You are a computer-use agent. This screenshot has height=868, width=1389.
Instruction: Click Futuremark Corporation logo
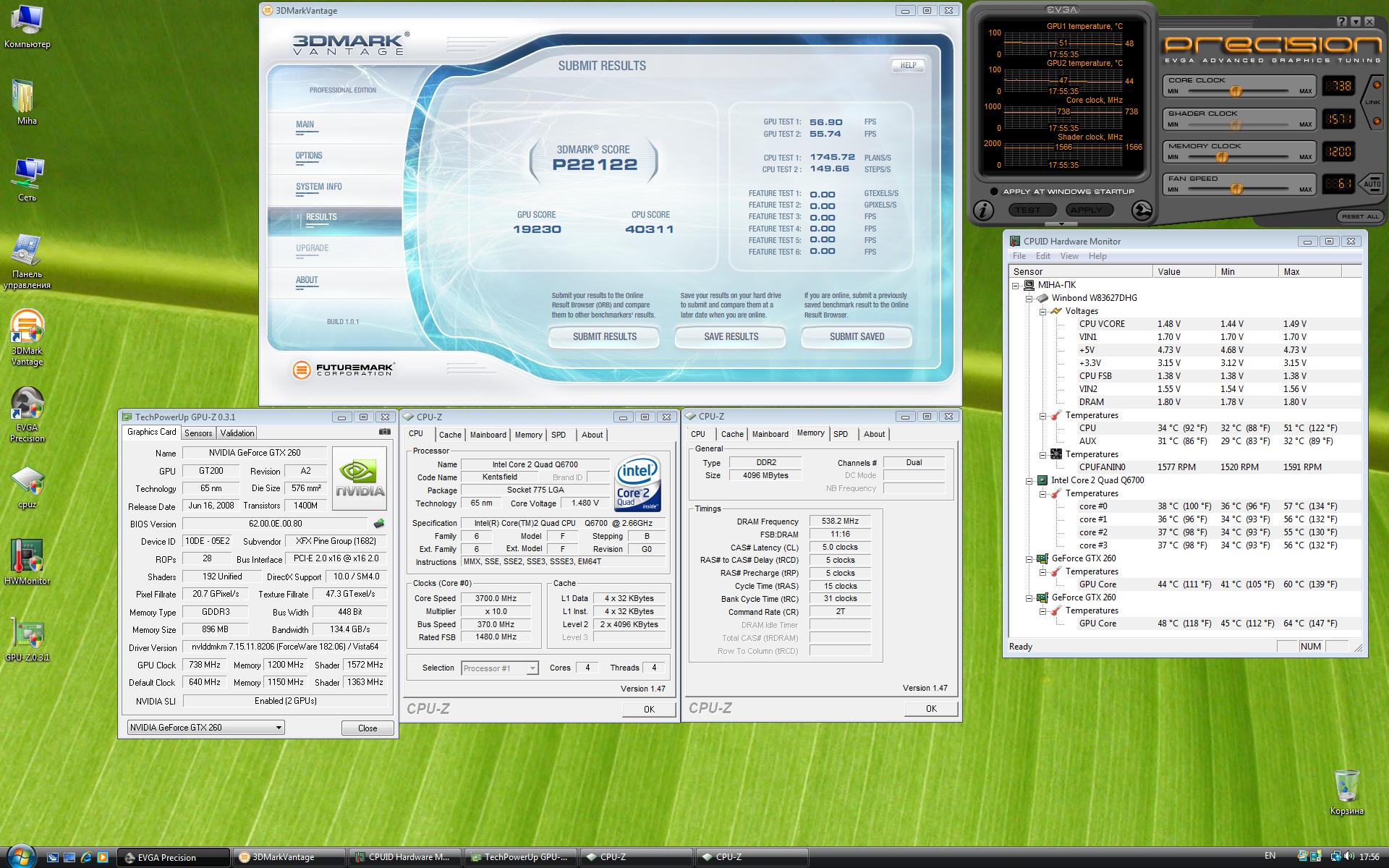tap(344, 370)
